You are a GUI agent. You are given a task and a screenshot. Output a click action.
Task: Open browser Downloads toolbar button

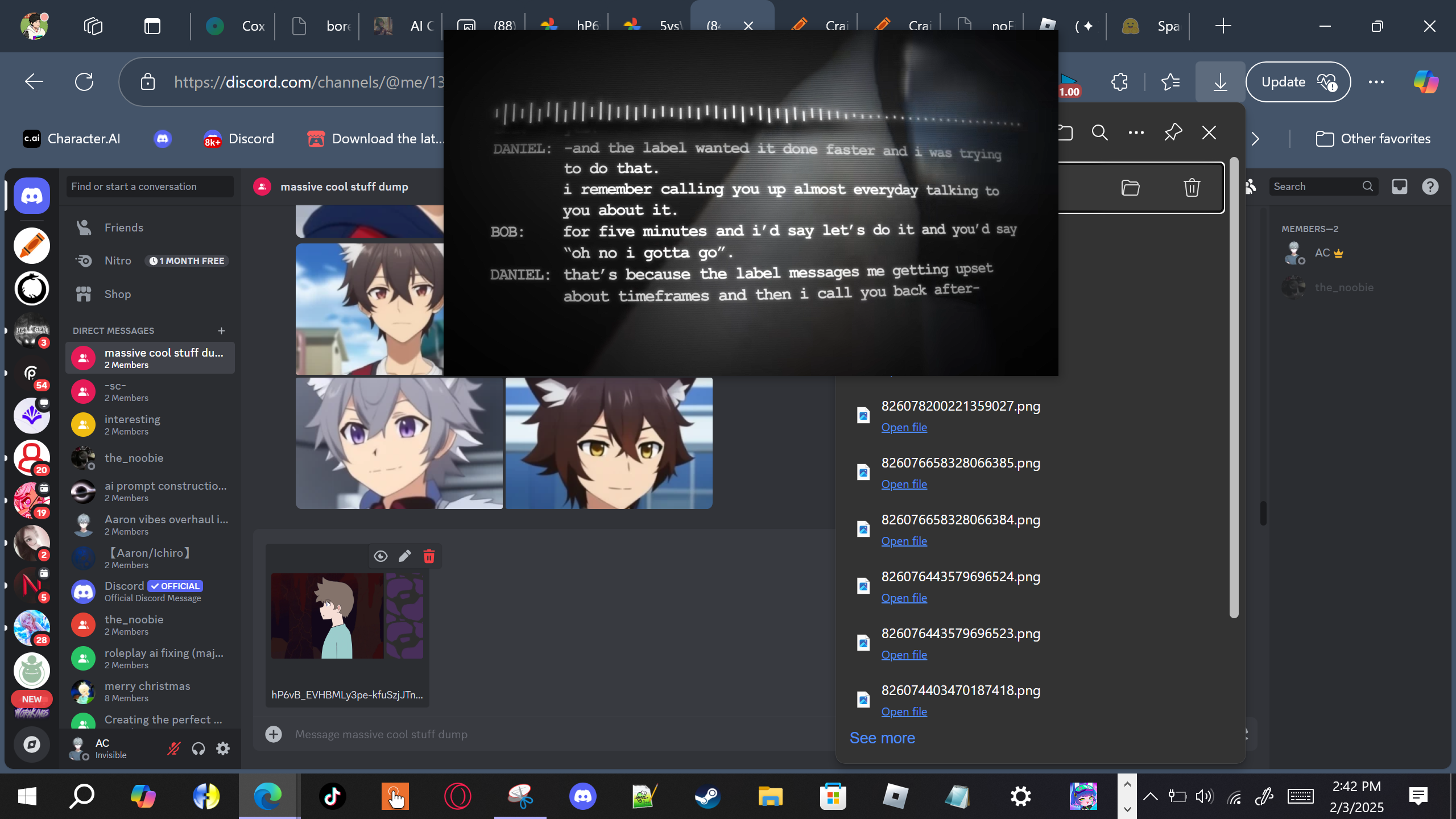click(x=1220, y=82)
